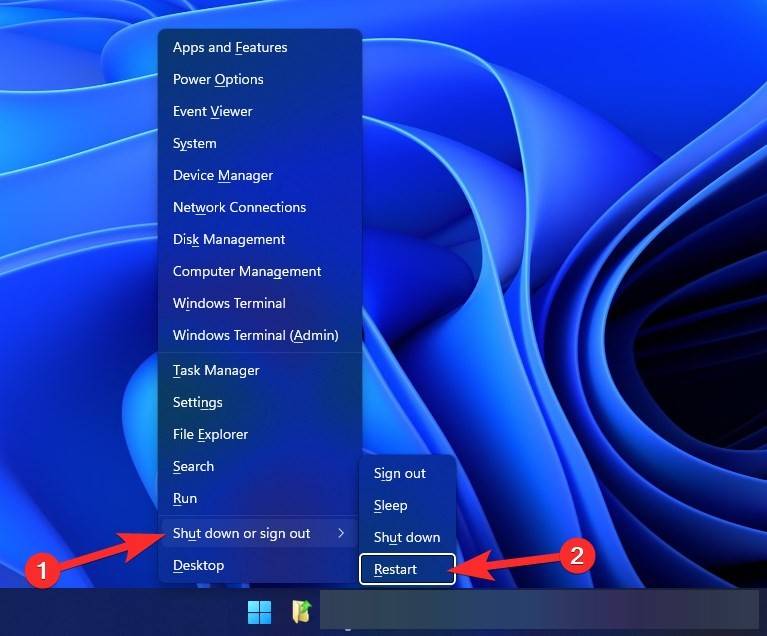Open Disk Management

(x=260, y=239)
